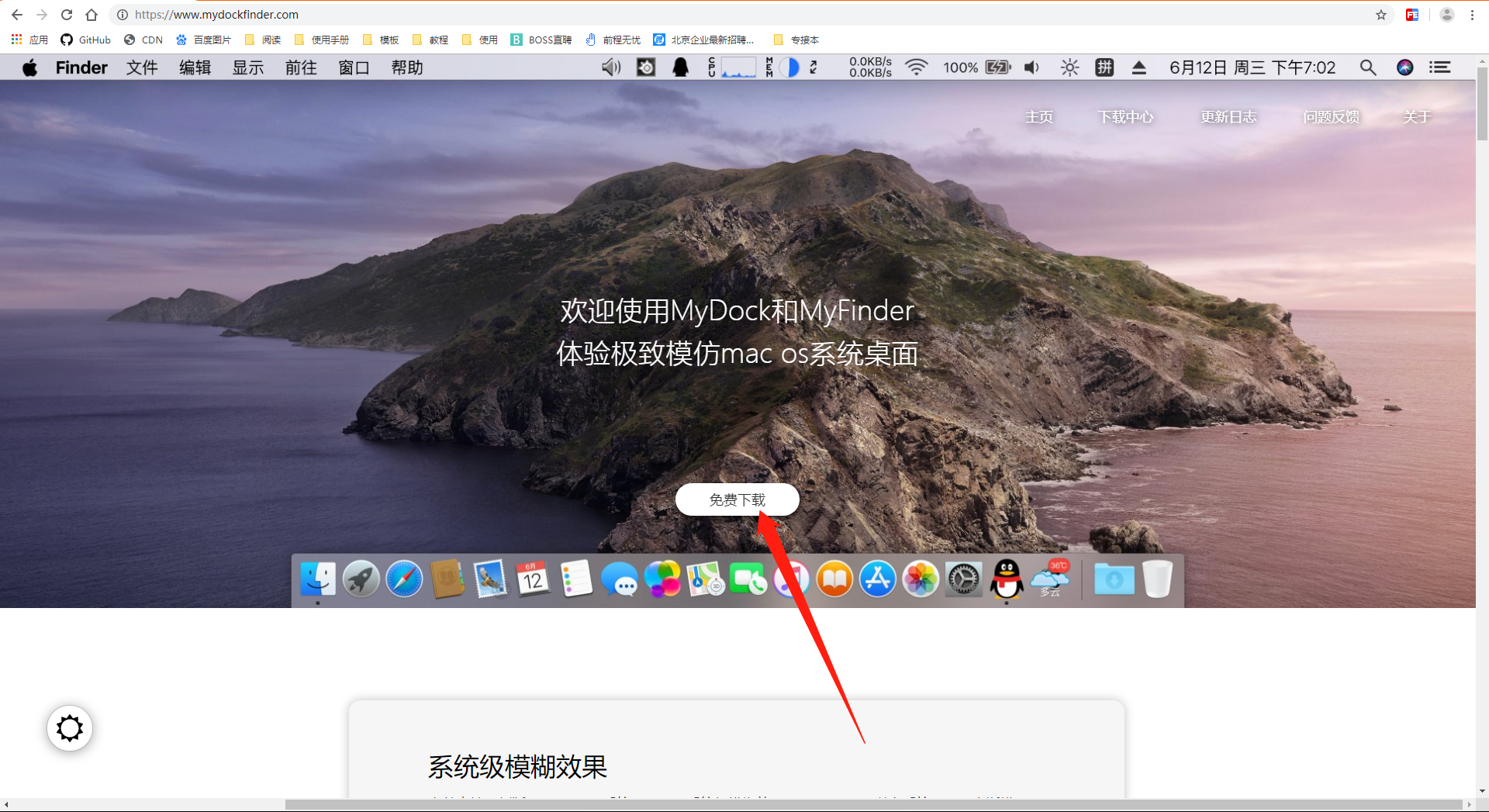
Task: Open the 显示 menu
Action: (x=248, y=67)
